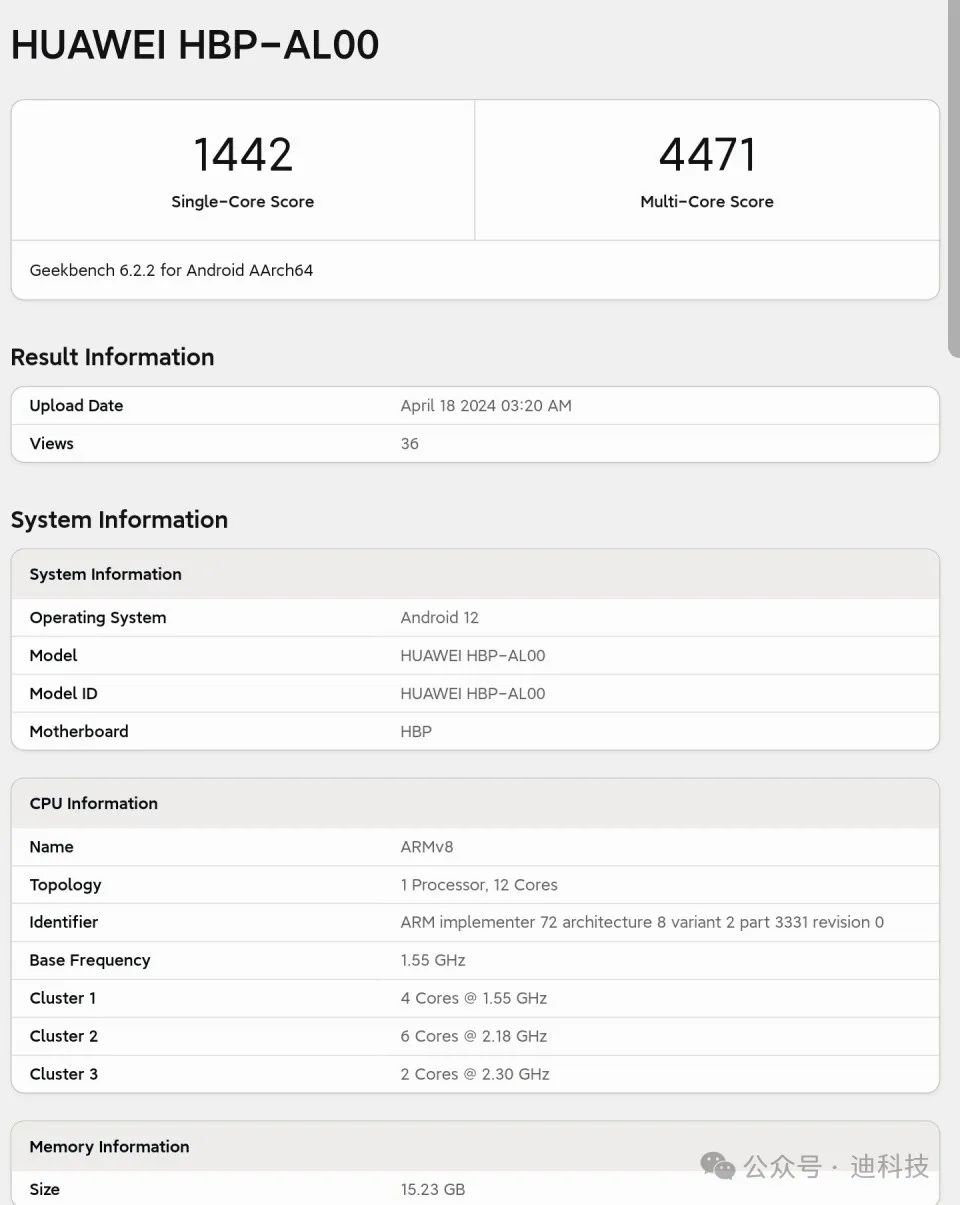Click the Topology value 1 Processor, 12 Cores
Viewport: 960px width, 1205px height.
pos(479,885)
